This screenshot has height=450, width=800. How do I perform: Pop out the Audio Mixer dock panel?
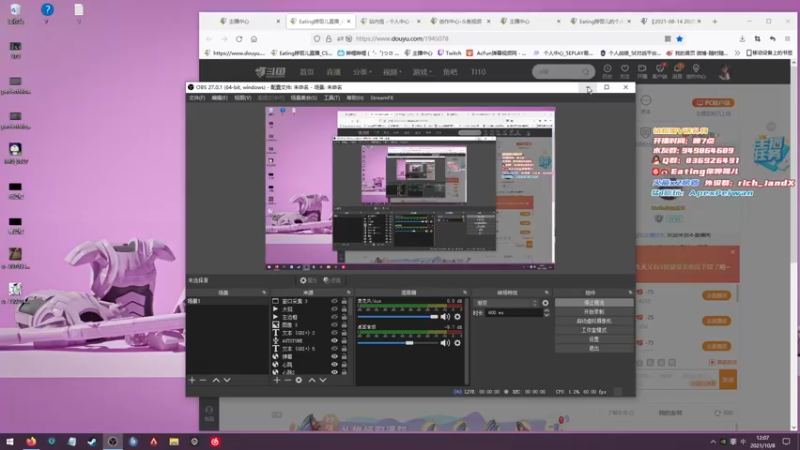pyautogui.click(x=465, y=292)
